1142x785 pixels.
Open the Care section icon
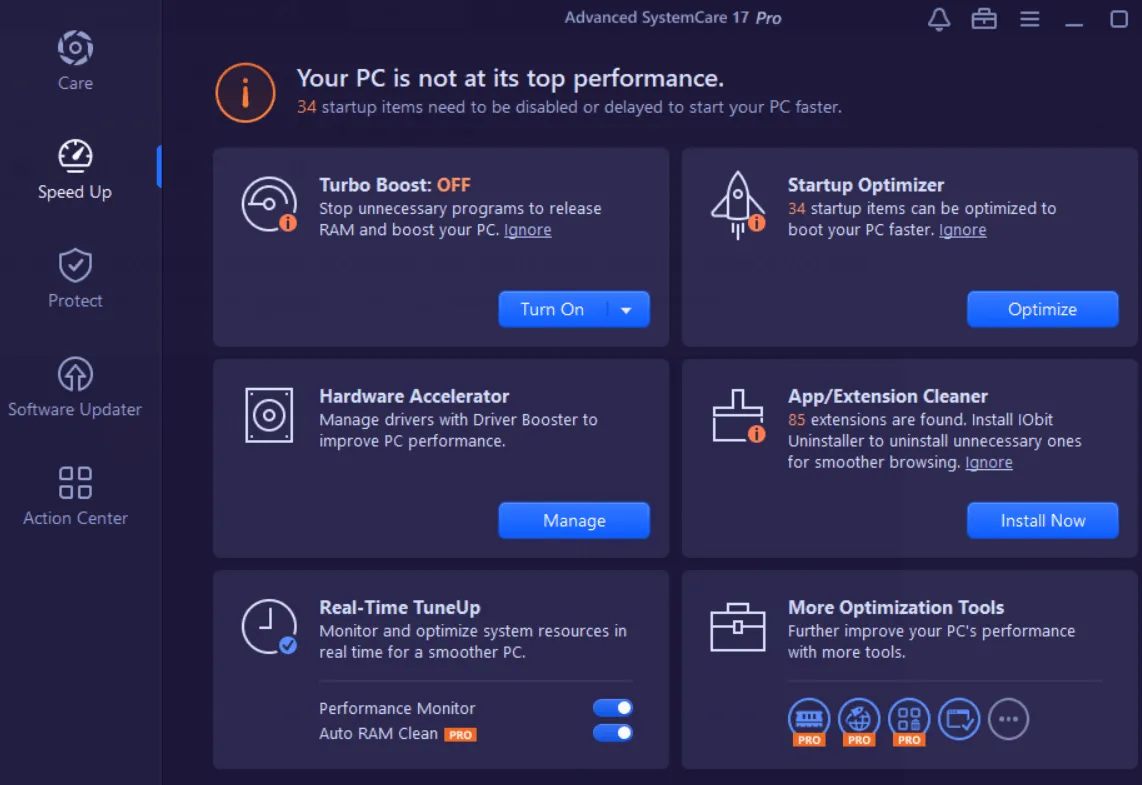pos(75,46)
